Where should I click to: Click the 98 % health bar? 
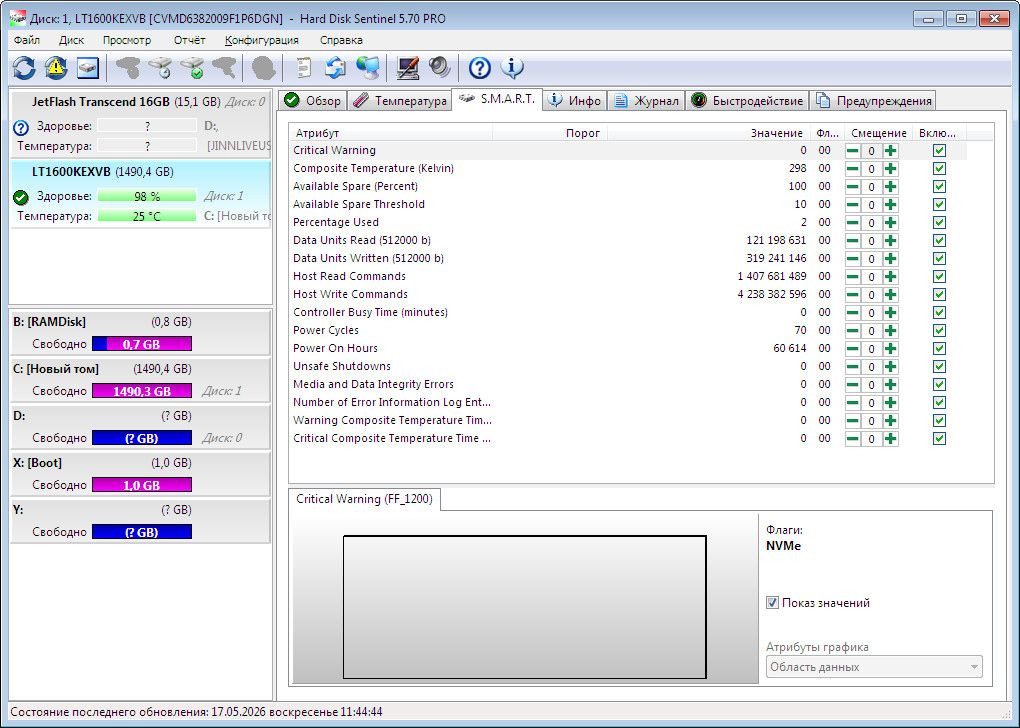click(x=147, y=196)
